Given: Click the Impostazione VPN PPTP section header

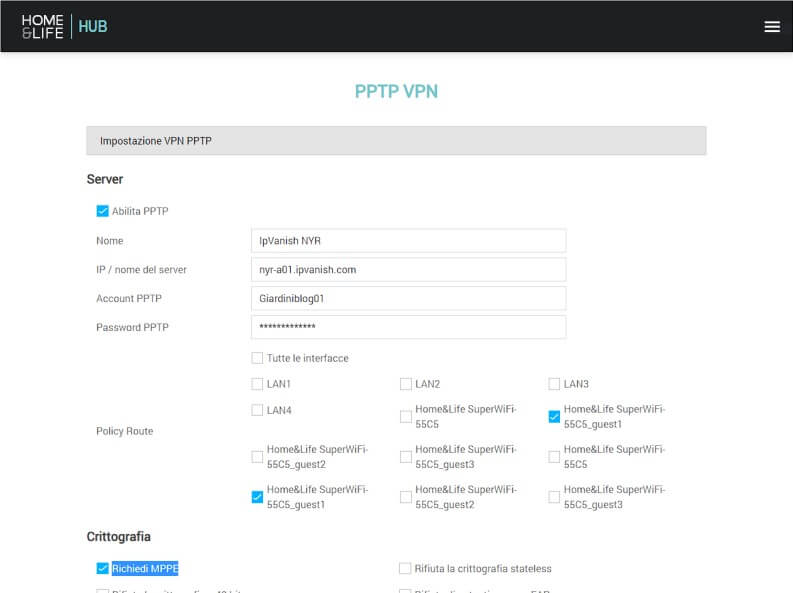Looking at the screenshot, I should point(396,141).
